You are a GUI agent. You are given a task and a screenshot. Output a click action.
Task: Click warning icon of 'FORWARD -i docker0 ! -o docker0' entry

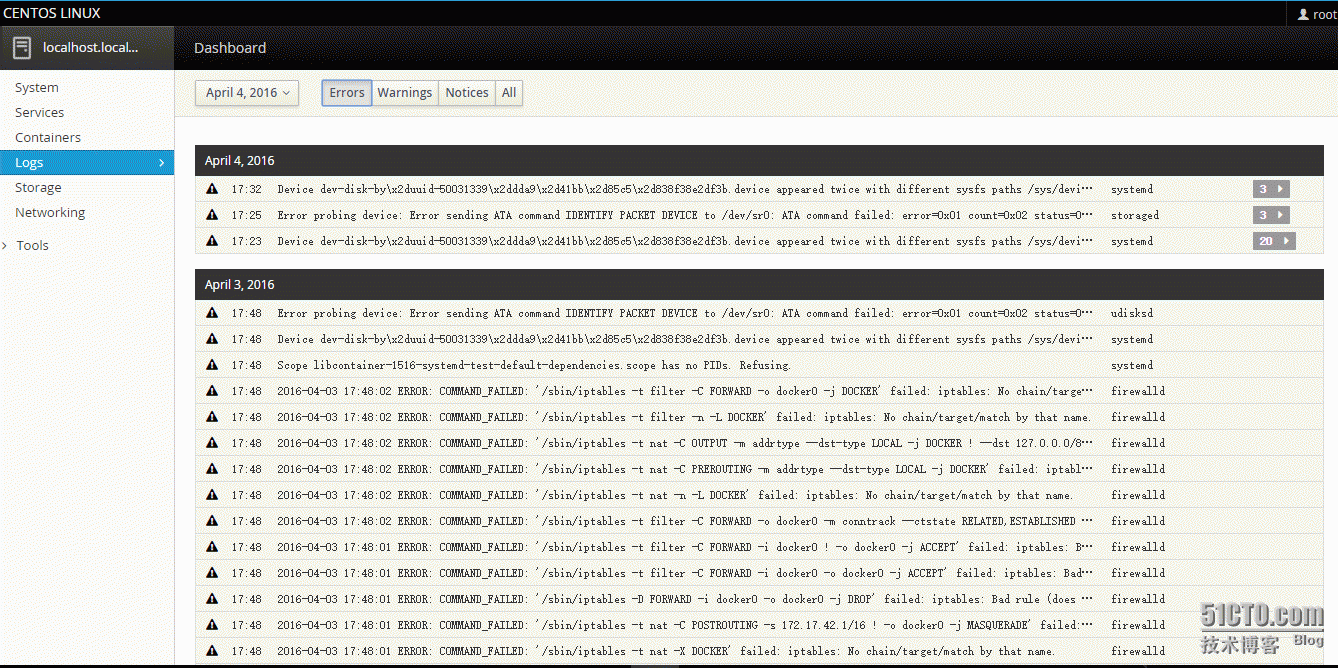coord(212,547)
